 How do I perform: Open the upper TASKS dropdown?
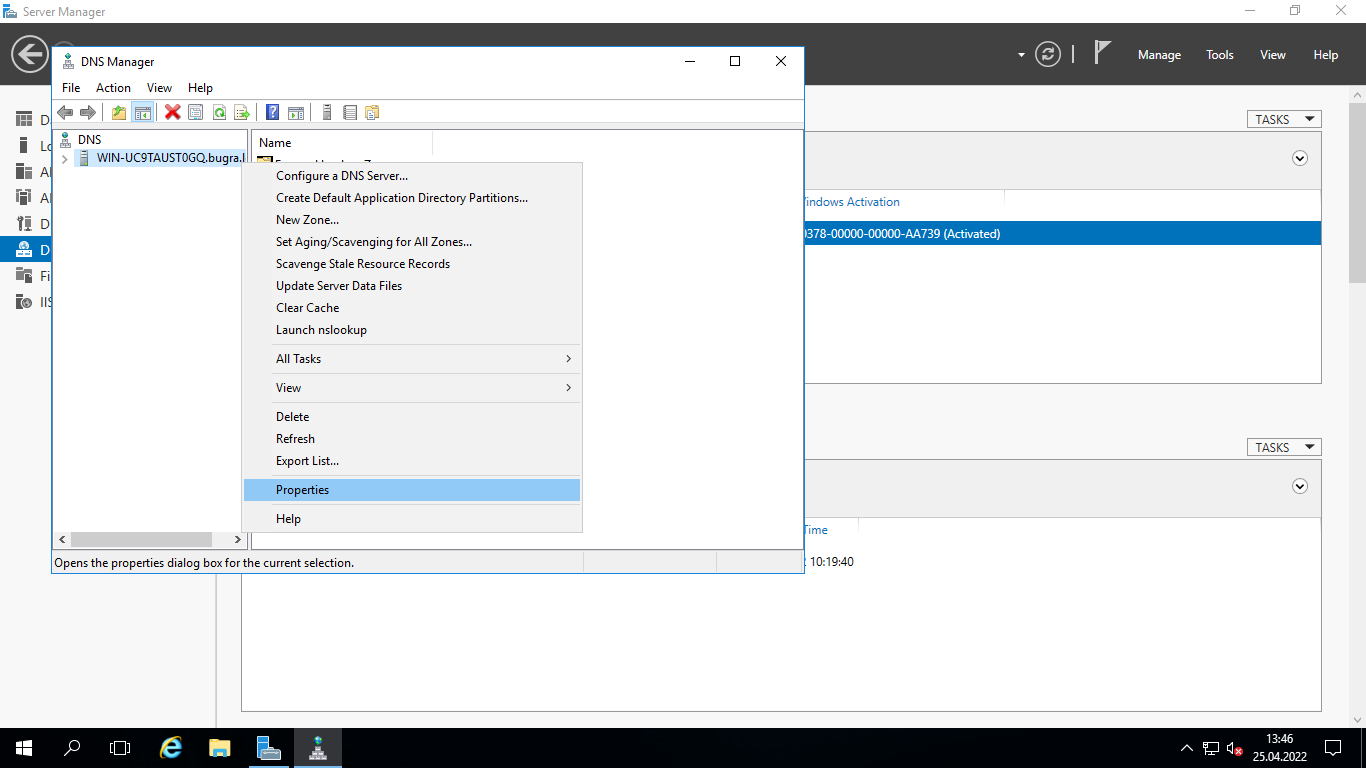(1284, 119)
